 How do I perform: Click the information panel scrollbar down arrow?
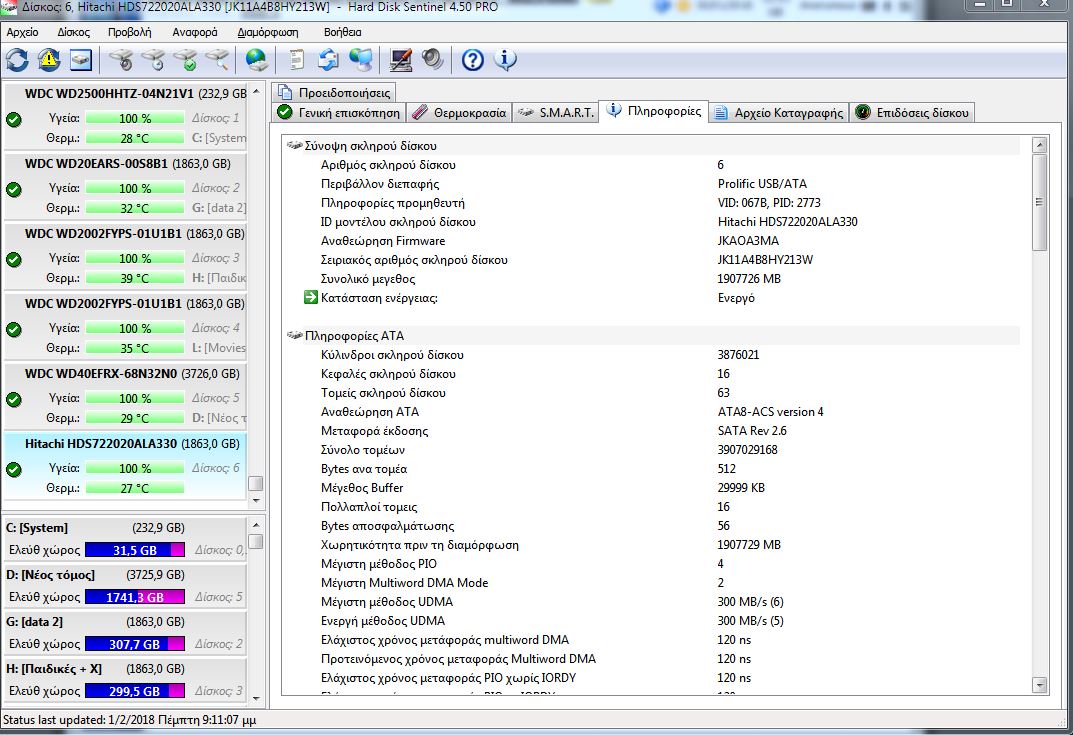pos(1040,685)
